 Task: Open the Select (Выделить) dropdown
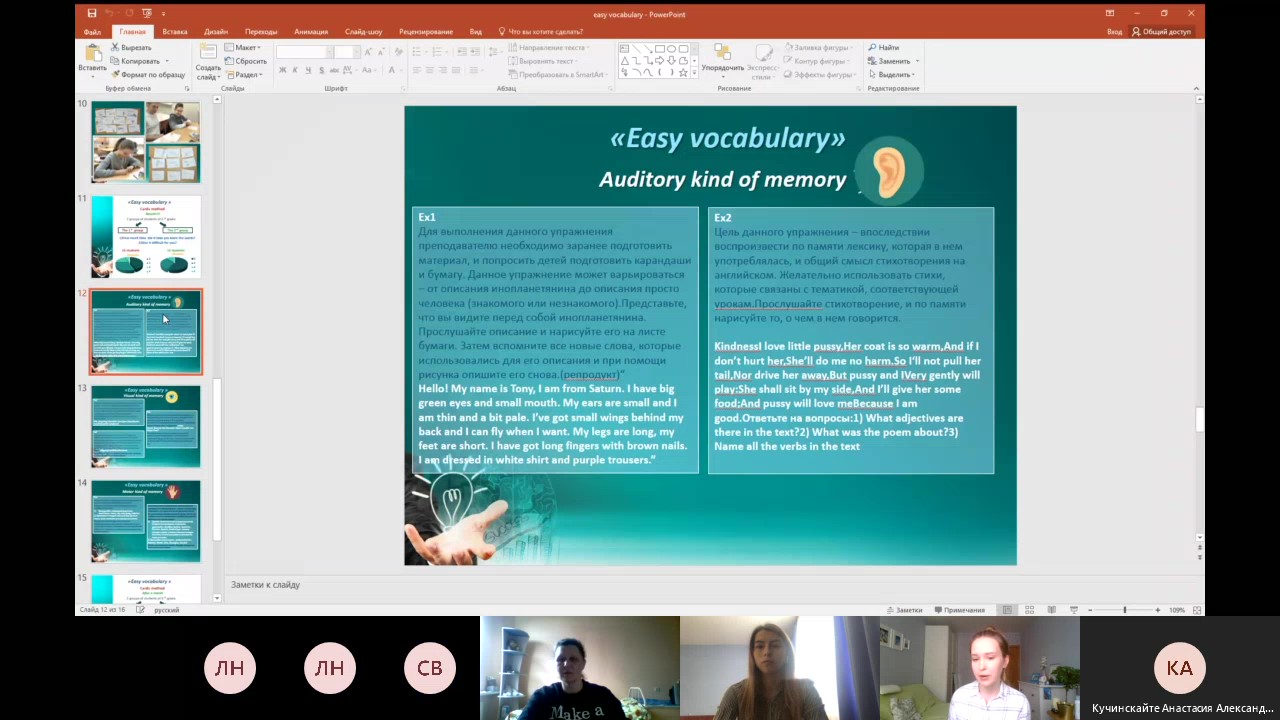pyautogui.click(x=892, y=75)
